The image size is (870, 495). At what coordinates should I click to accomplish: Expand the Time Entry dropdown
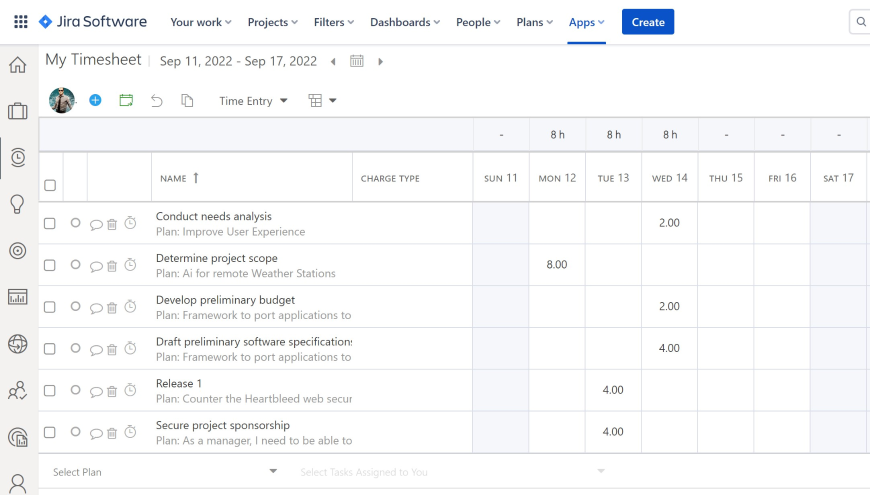pos(253,100)
